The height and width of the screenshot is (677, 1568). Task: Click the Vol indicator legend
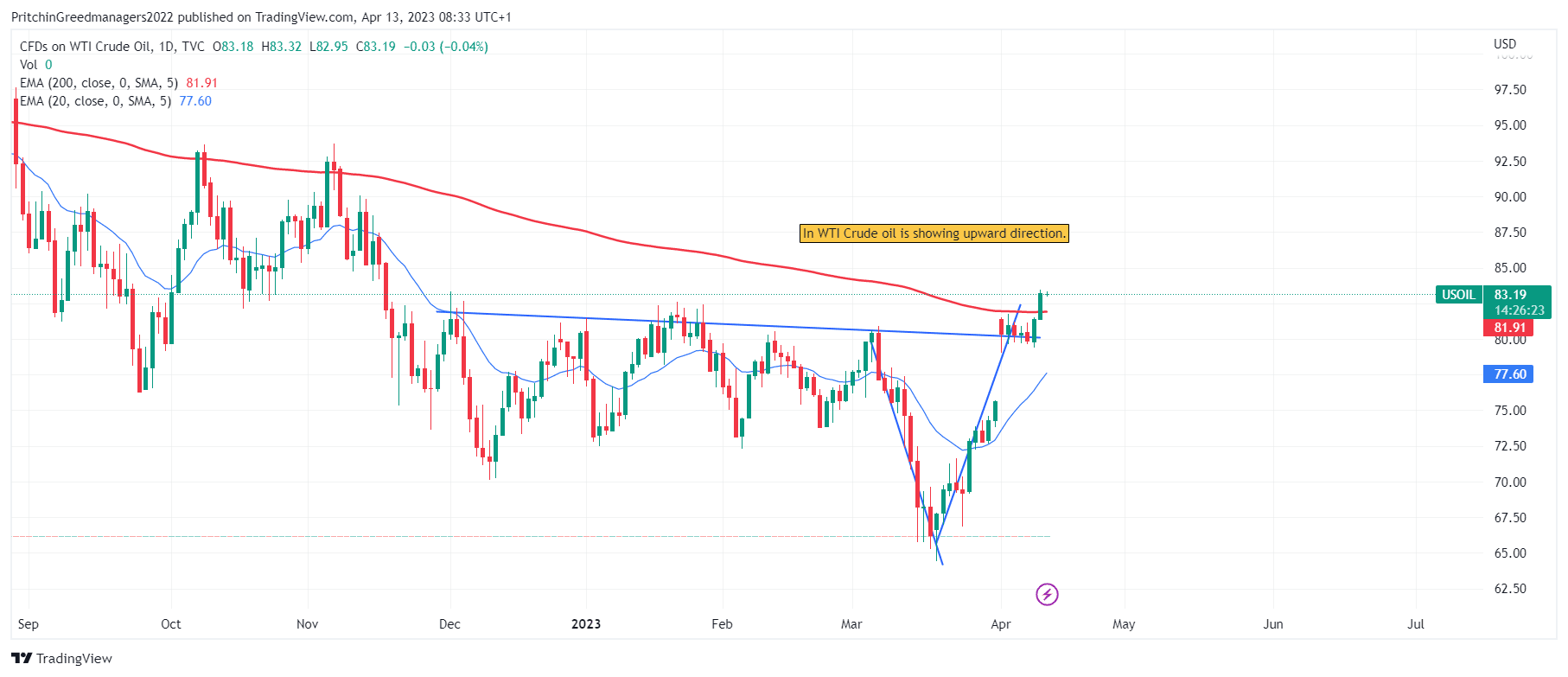click(35, 65)
